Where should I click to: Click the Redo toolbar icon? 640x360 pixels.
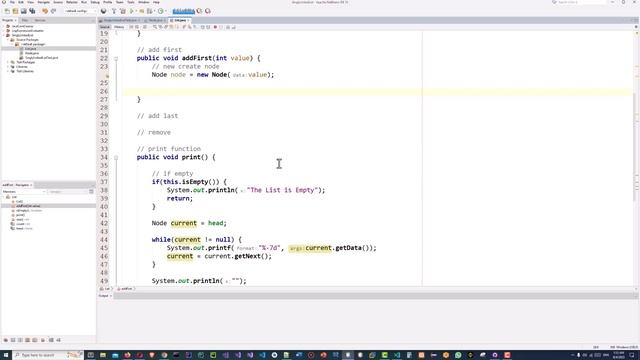tap(53, 11)
